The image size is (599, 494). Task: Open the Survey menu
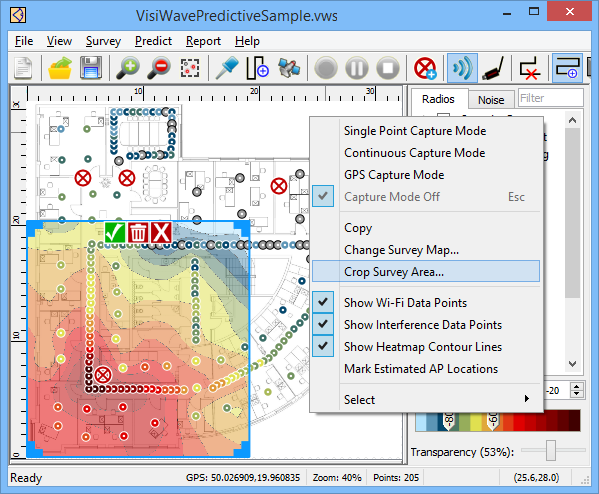point(103,41)
